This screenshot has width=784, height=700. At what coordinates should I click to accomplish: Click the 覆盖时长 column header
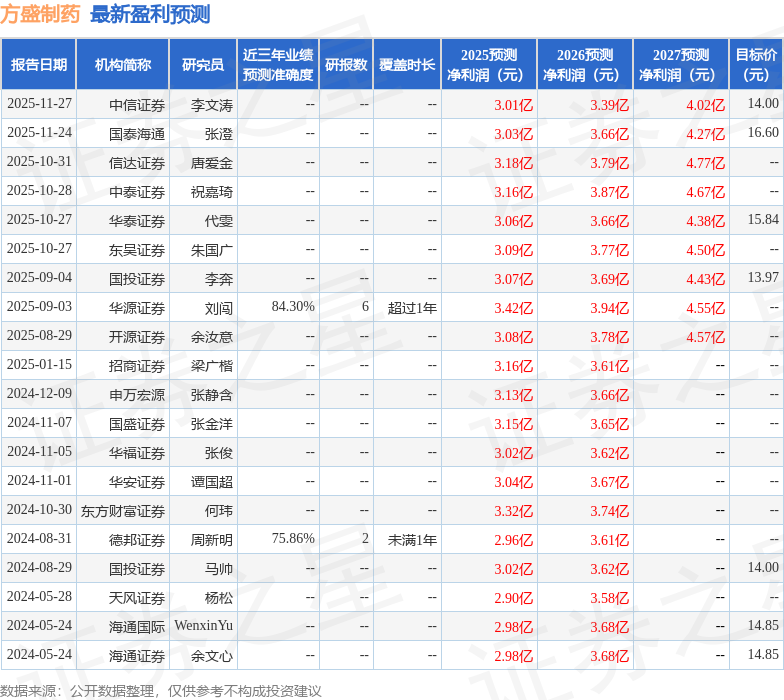tap(407, 64)
